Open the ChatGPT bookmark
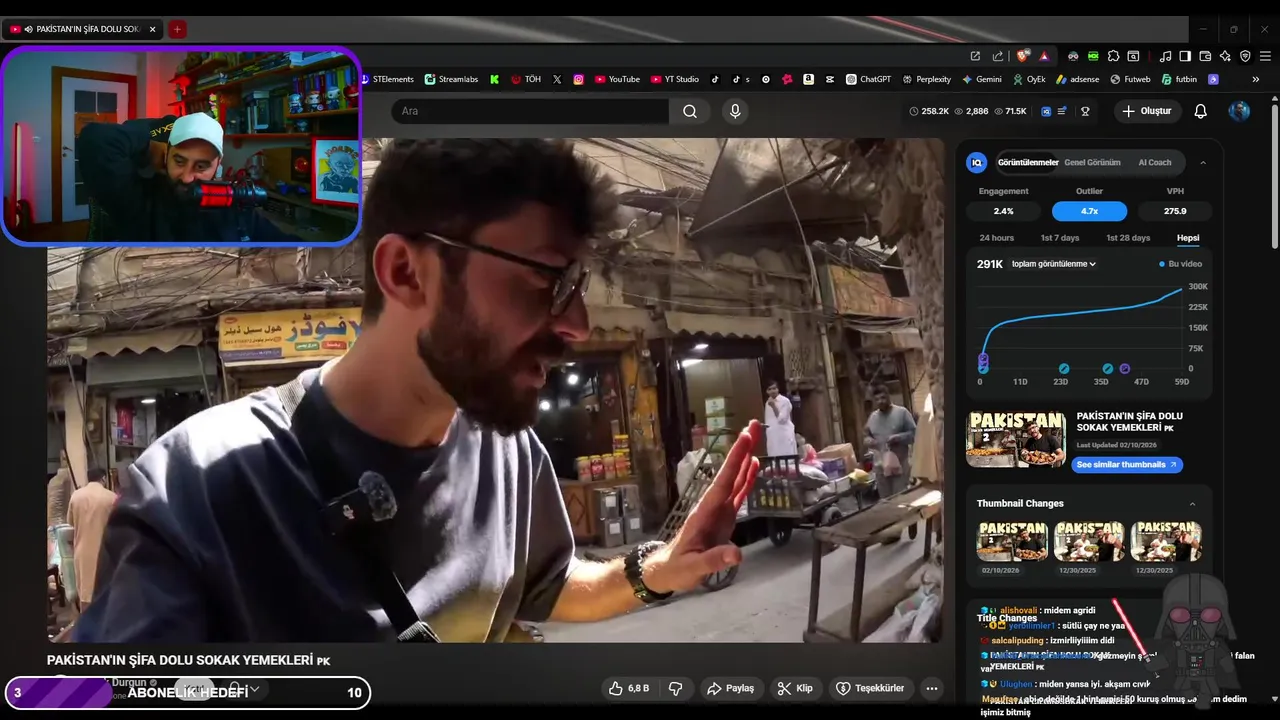 tap(868, 79)
